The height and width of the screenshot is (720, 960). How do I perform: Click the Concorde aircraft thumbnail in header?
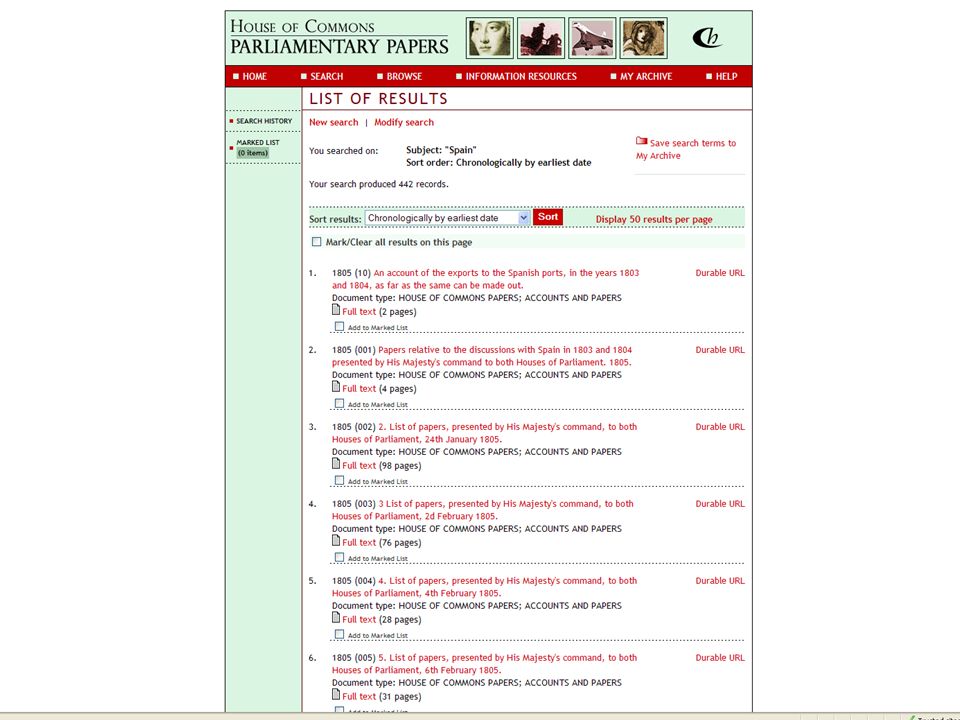(592, 38)
